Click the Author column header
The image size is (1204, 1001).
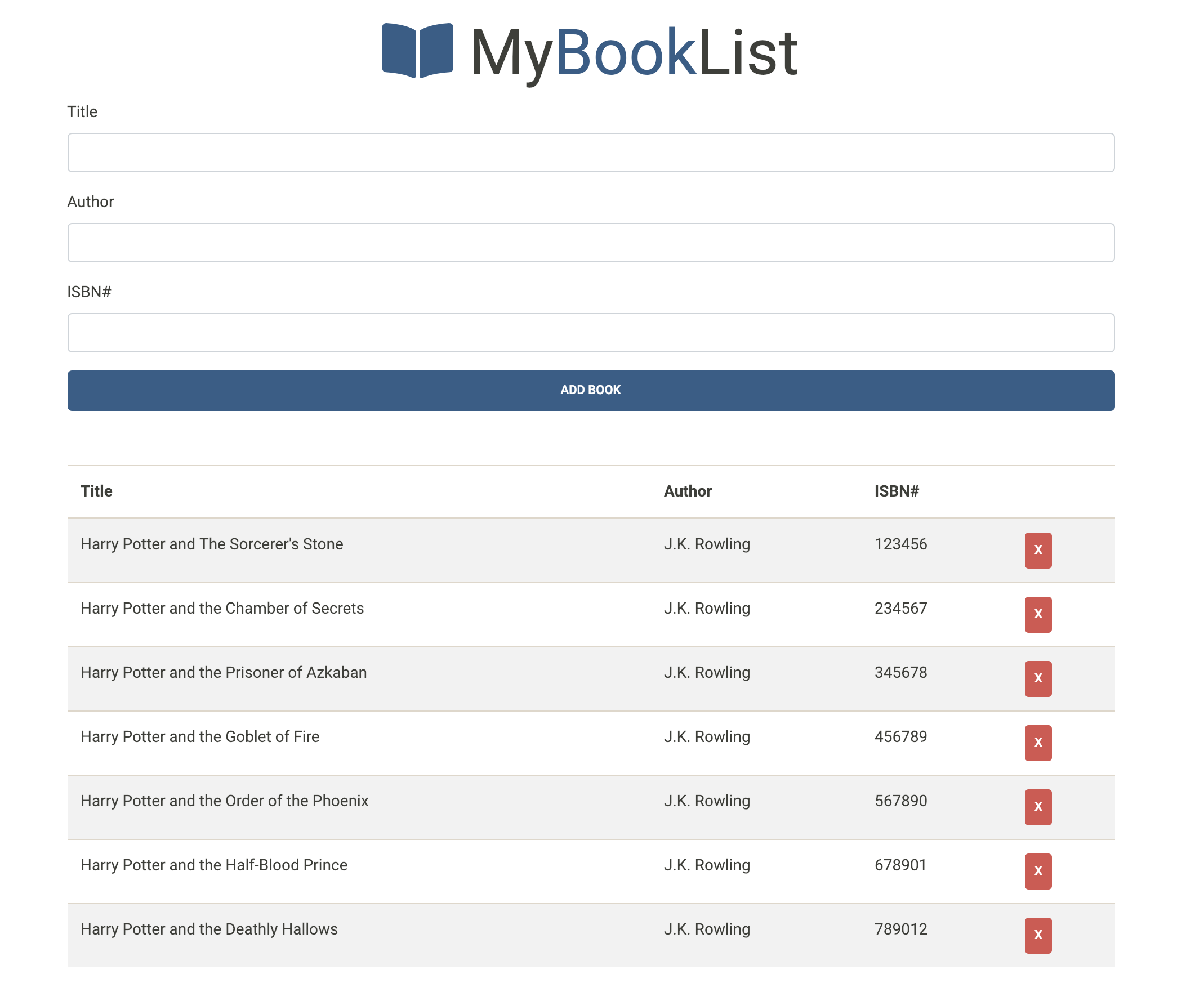tap(688, 491)
